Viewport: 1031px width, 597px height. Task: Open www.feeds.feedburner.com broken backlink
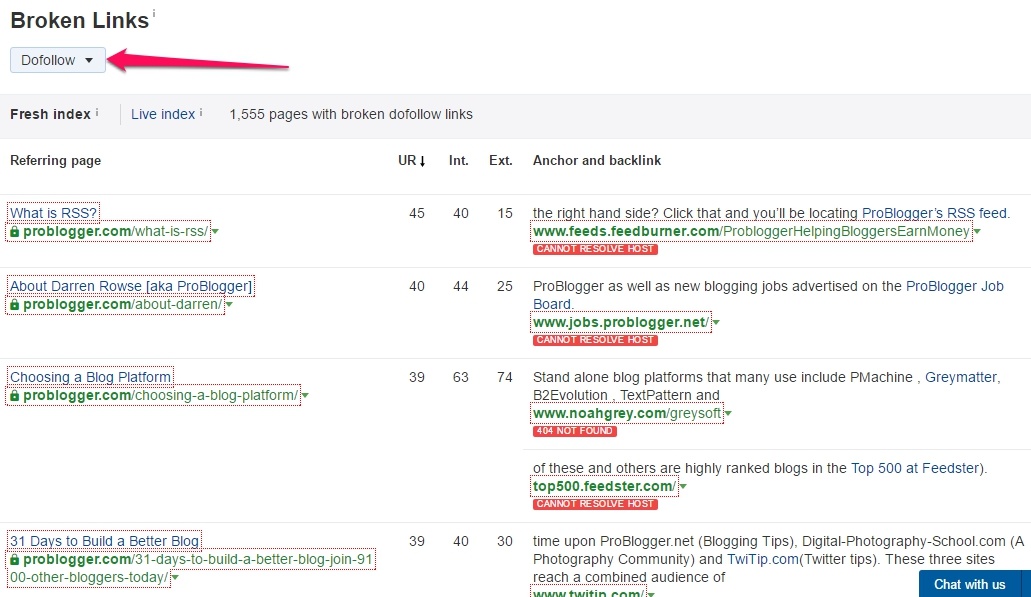pos(751,231)
